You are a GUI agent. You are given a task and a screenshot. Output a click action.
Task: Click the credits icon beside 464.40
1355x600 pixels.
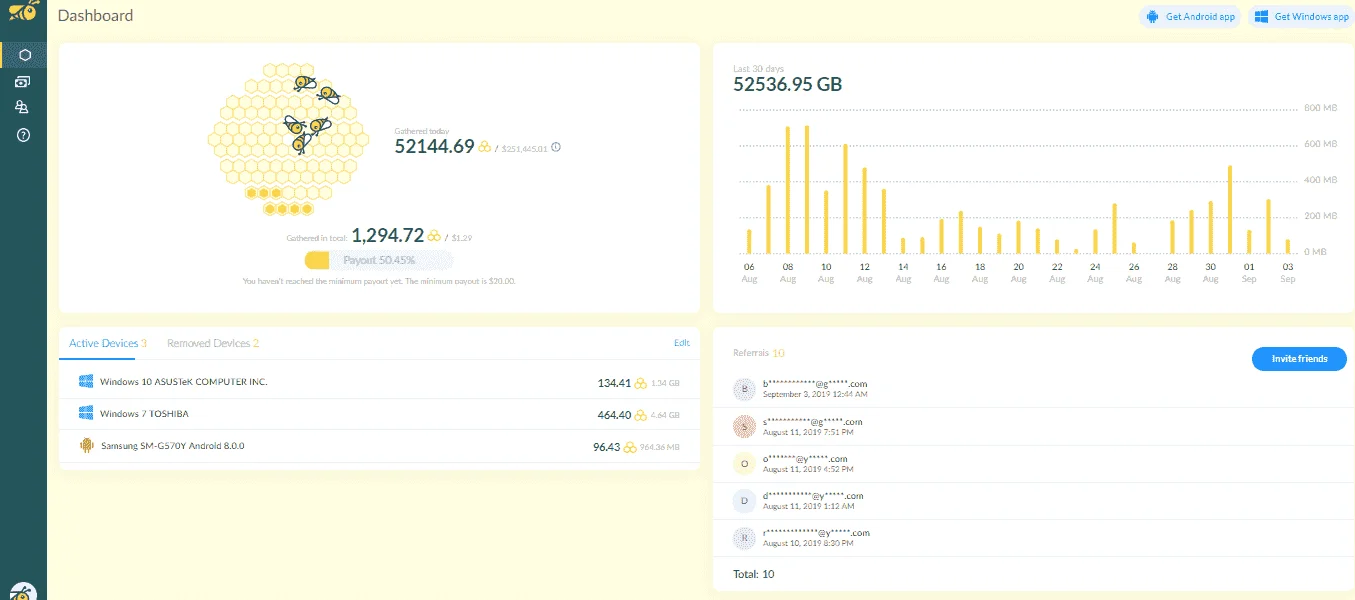640,415
